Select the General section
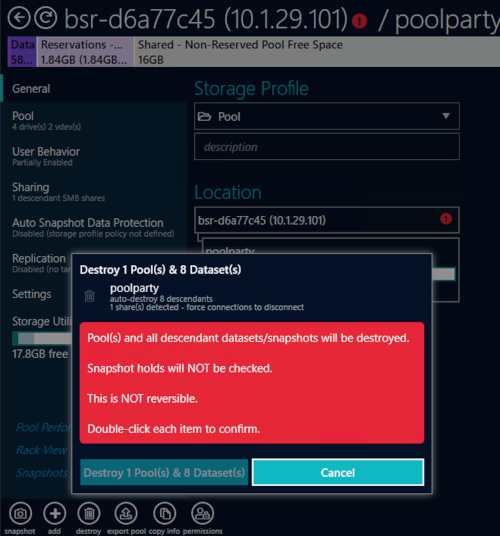 tap(94, 89)
